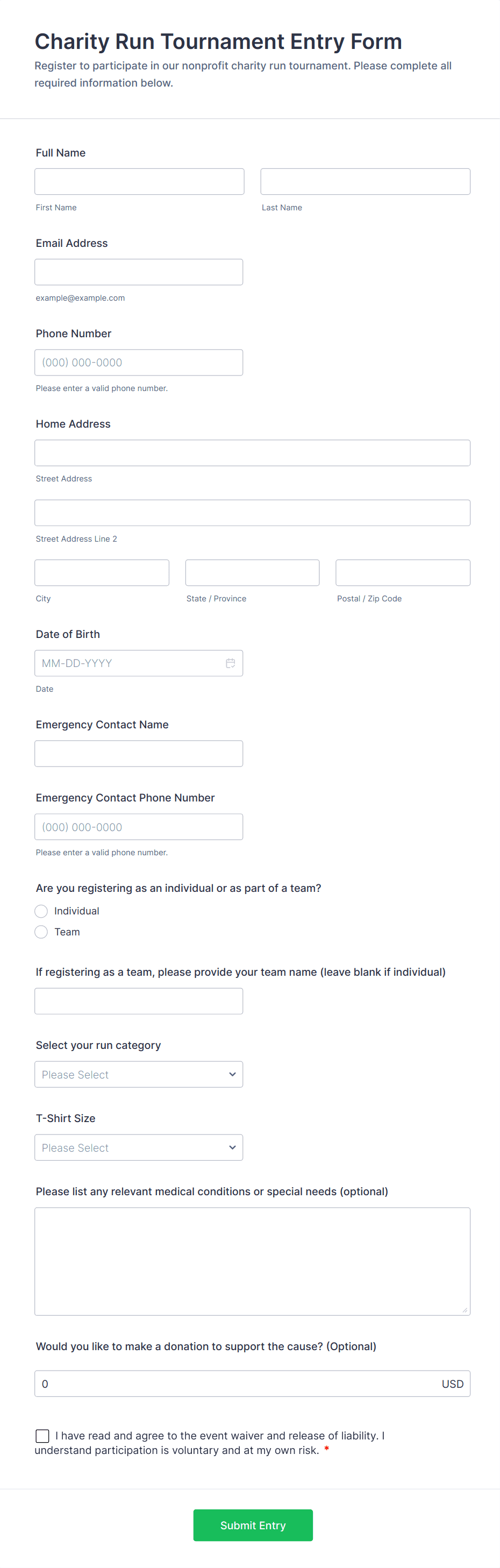Open the T-Shirt Size dropdown
Viewport: 500px width, 1568px height.
pyautogui.click(x=139, y=1147)
